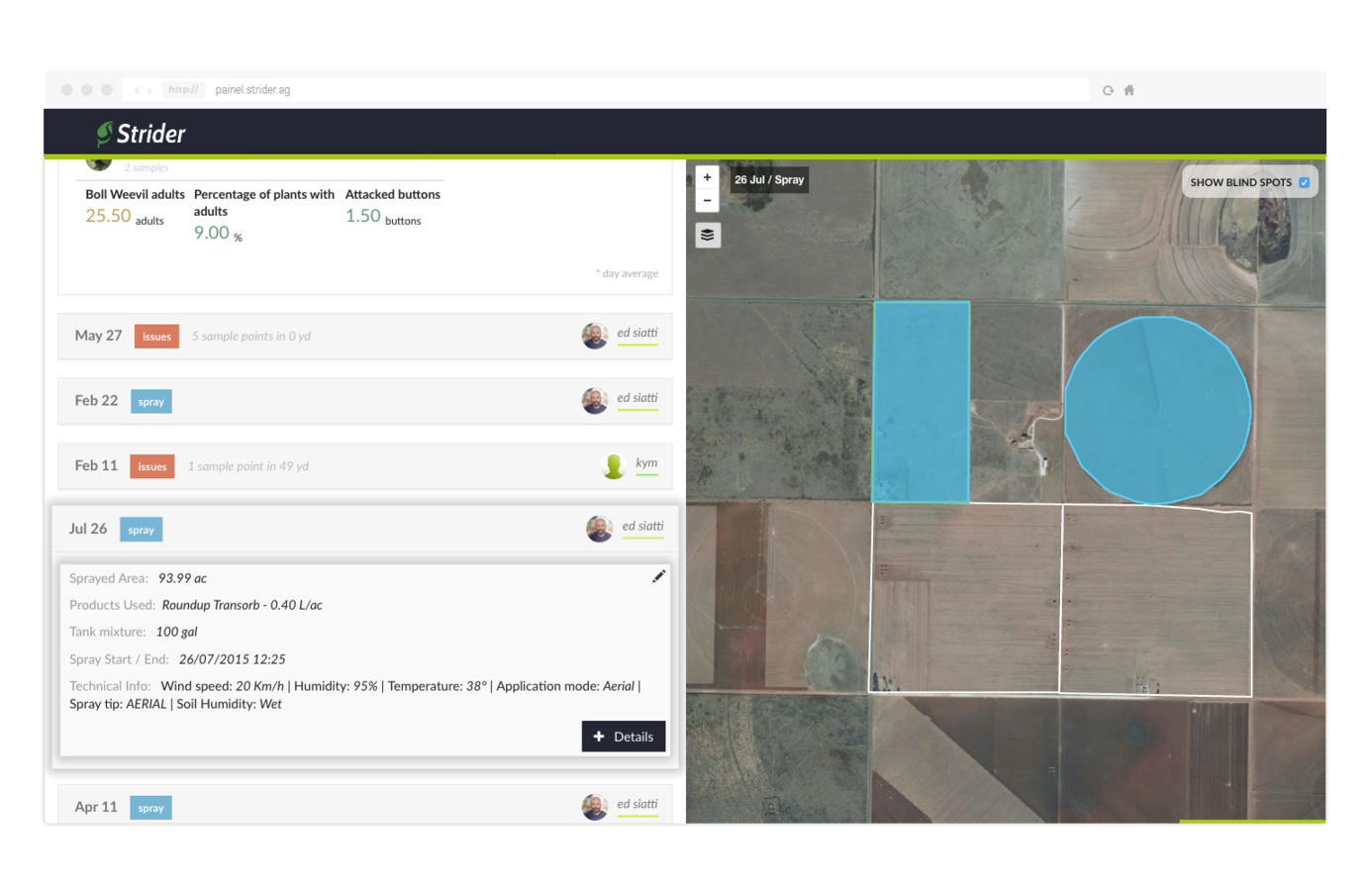
Task: Zoom in on the map
Action: (707, 177)
